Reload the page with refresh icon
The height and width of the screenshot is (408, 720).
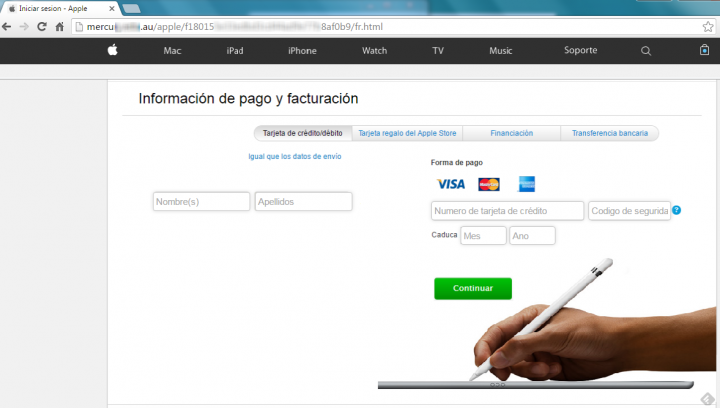tap(42, 27)
